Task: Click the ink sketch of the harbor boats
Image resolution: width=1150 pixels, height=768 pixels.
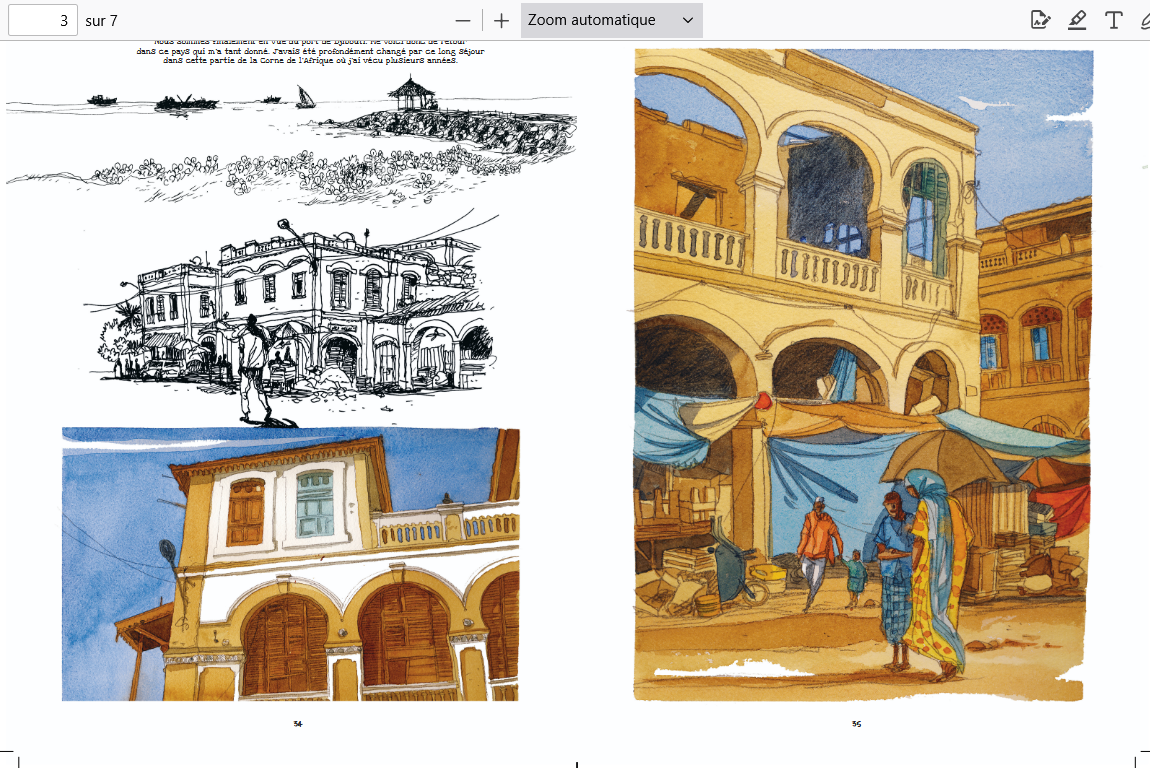Action: pos(291,139)
